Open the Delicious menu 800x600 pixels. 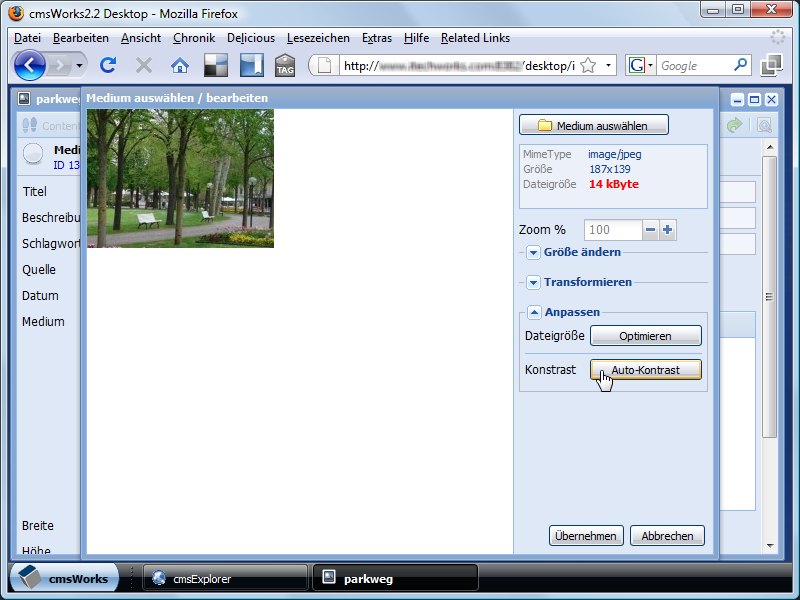[251, 38]
